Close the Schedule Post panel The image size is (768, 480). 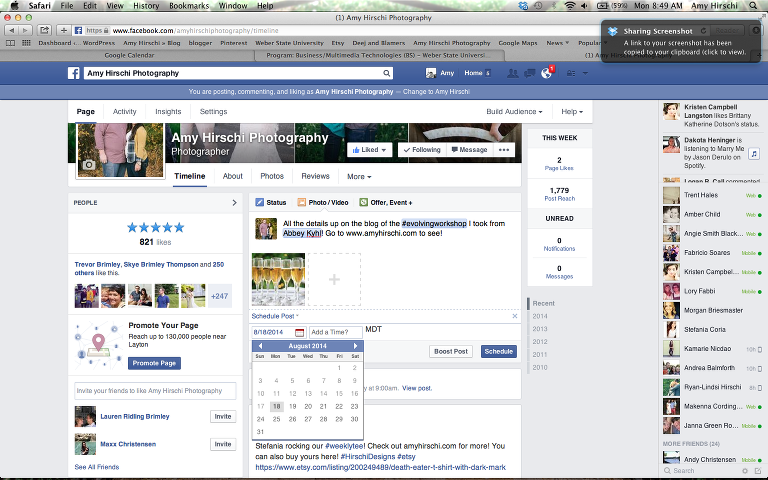(x=515, y=316)
